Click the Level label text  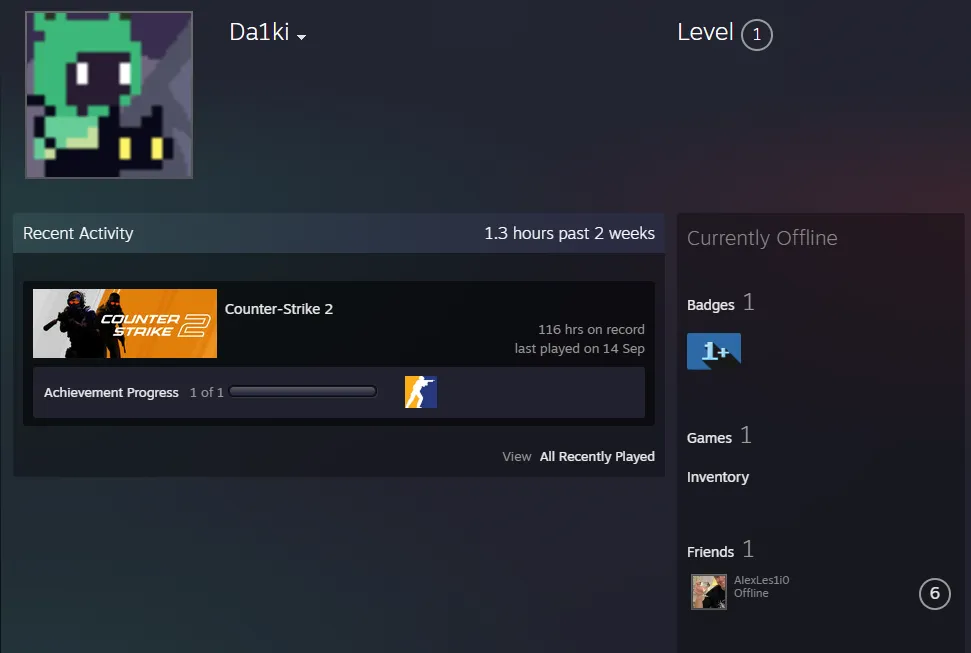pyautogui.click(x=705, y=32)
